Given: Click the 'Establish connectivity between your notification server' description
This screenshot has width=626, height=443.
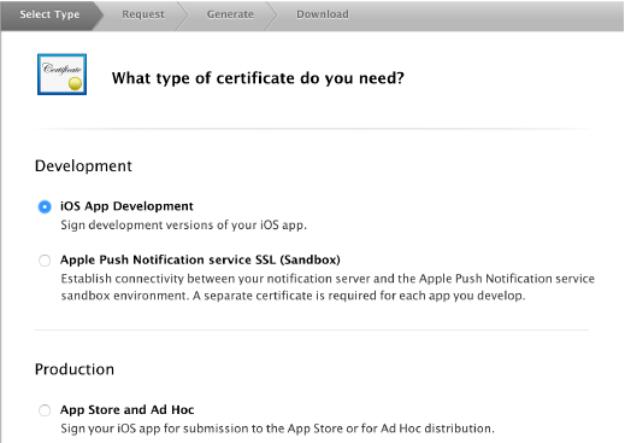Looking at the screenshot, I should (328, 287).
